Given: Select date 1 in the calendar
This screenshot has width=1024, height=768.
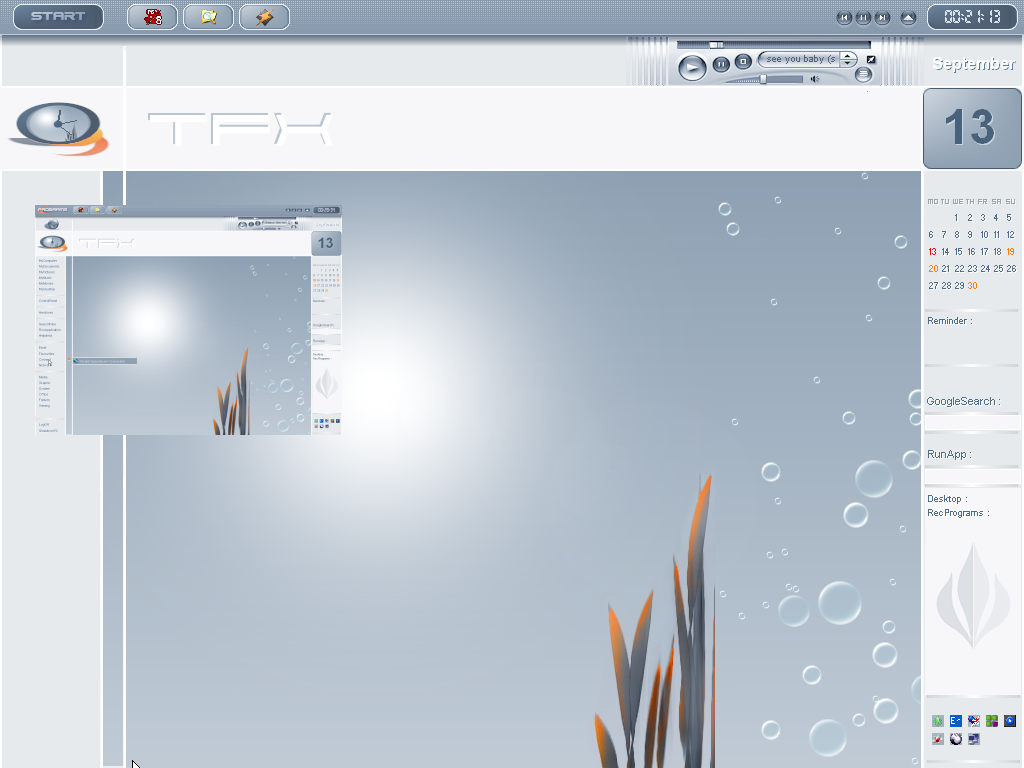Looking at the screenshot, I should [956, 217].
